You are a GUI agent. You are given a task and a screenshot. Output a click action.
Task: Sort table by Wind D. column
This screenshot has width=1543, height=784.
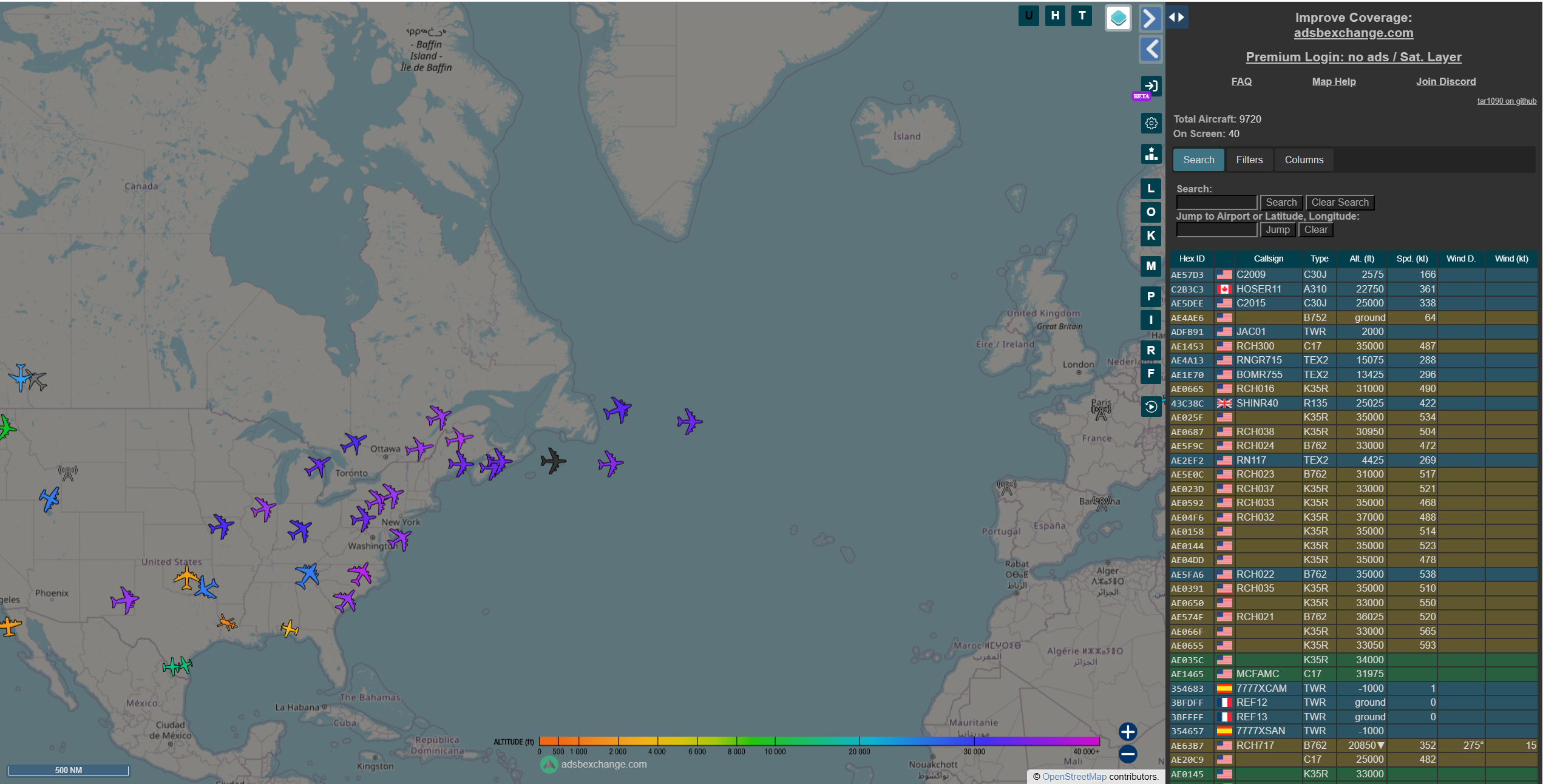[x=1460, y=259]
